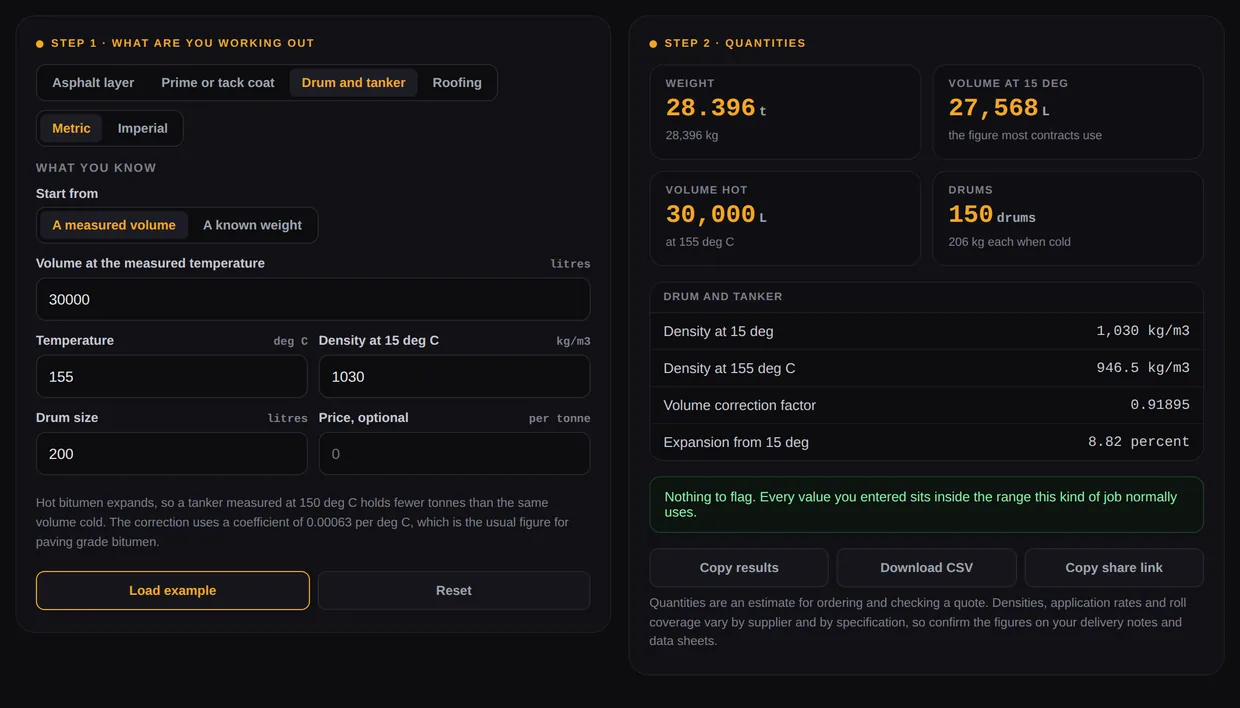Open the Prime or tack coat tab
The width and height of the screenshot is (1240, 708).
pos(218,83)
